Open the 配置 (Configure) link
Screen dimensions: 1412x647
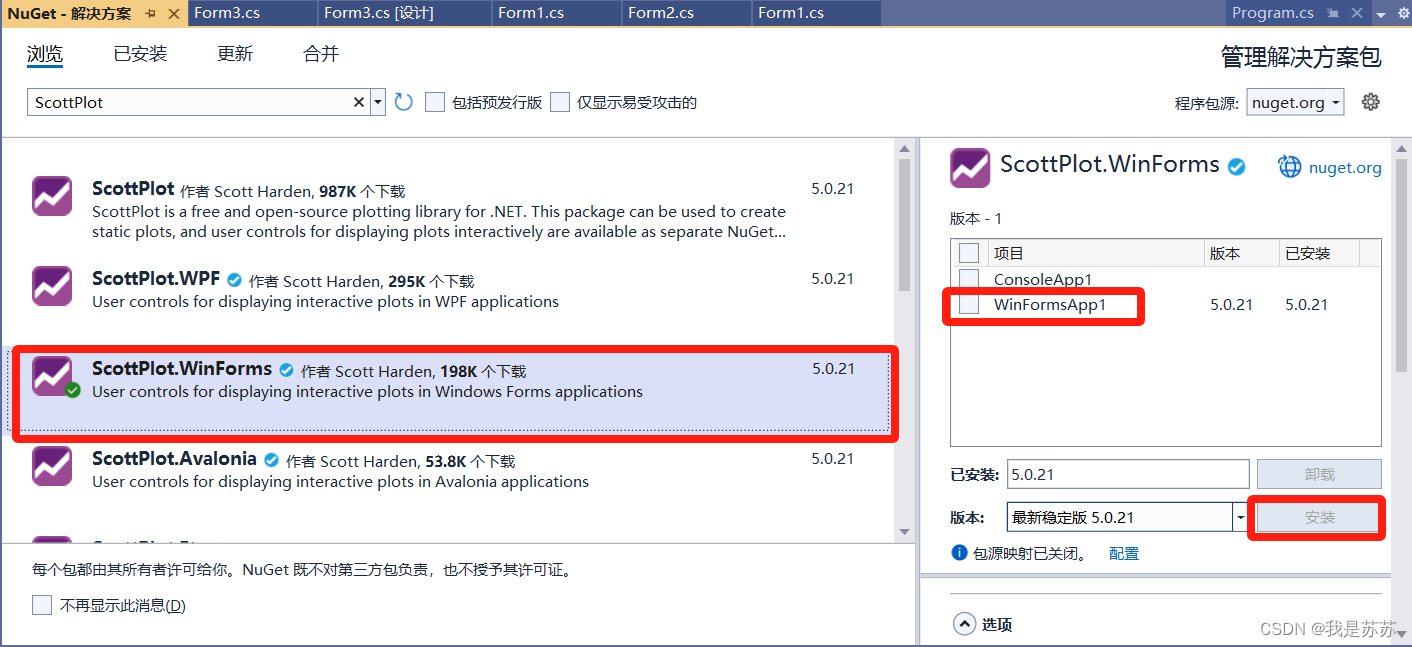(1124, 553)
